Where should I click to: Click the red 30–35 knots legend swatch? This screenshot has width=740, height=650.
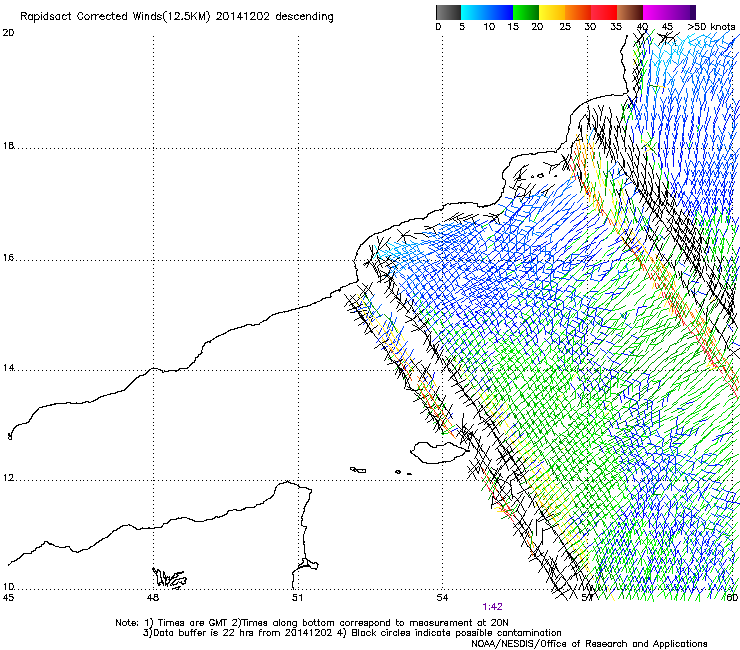604,12
